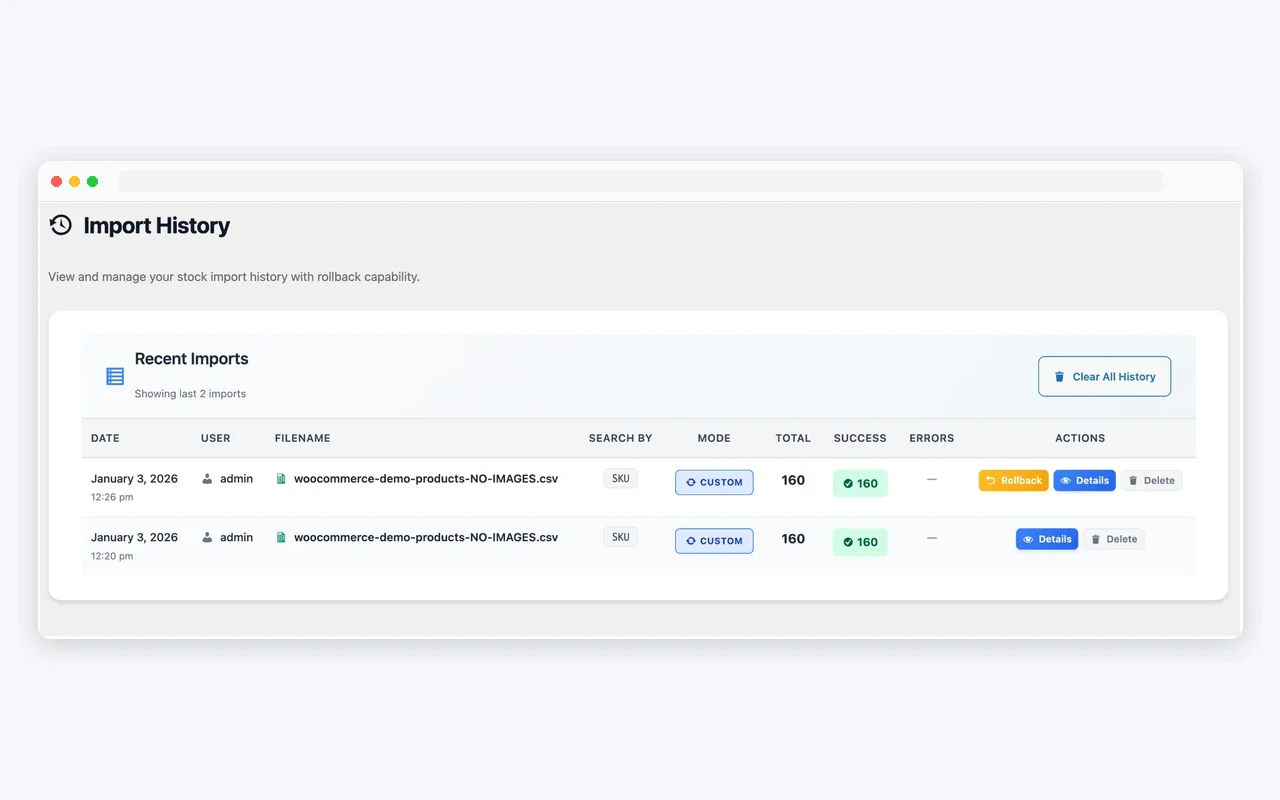
Task: Click the filename link in the second row
Action: [x=424, y=537]
